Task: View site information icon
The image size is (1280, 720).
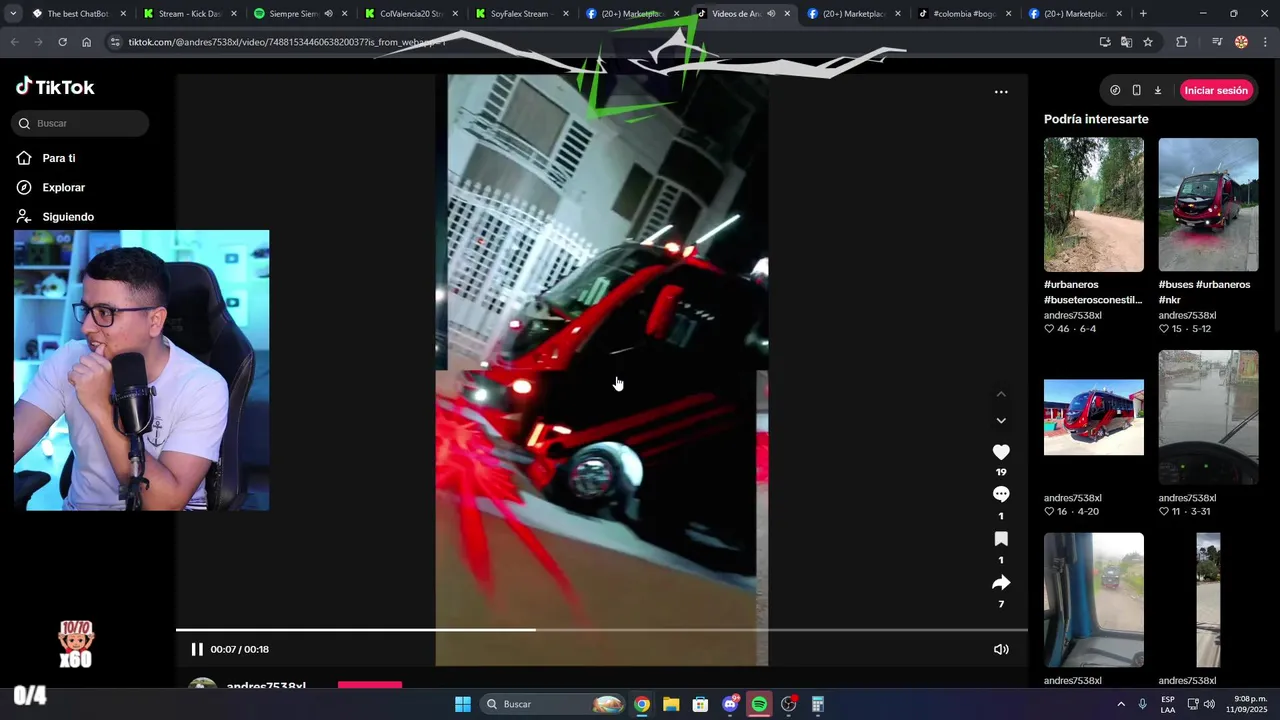Action: [x=115, y=42]
